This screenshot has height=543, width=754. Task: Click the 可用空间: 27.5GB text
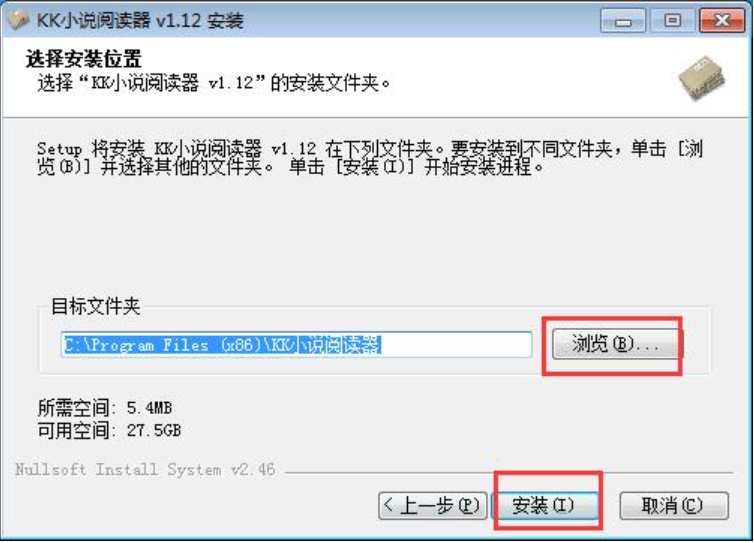coord(109,430)
